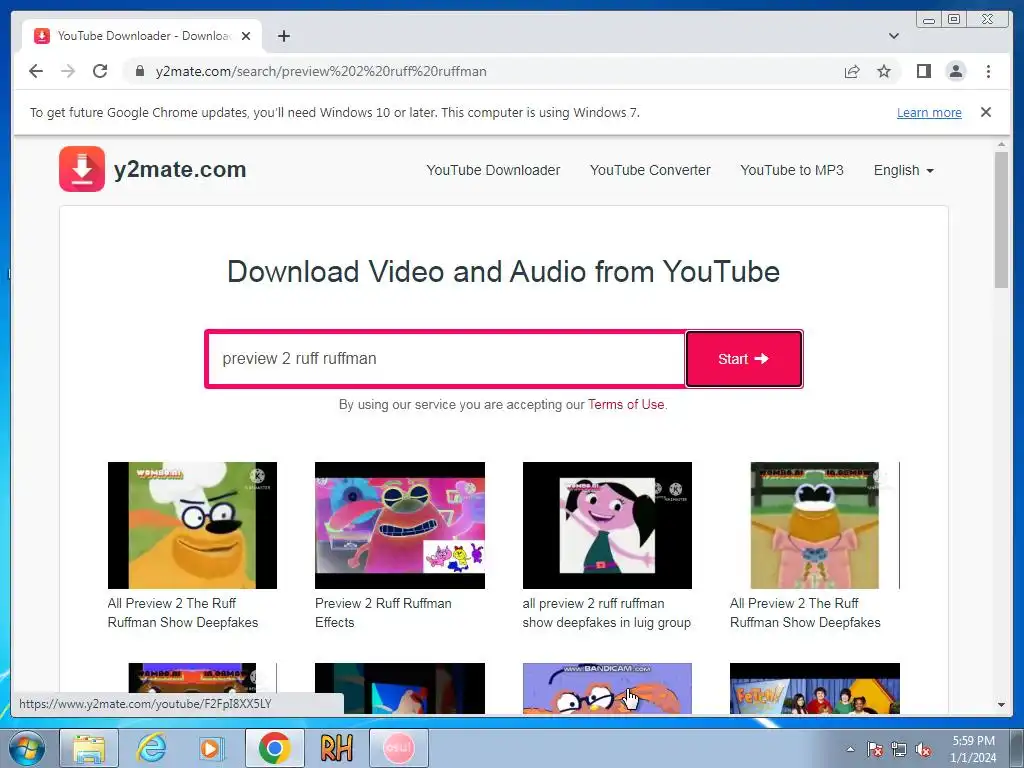Click the search input with preview 2 ruff ruffman
This screenshot has height=768, width=1024.
[445, 359]
